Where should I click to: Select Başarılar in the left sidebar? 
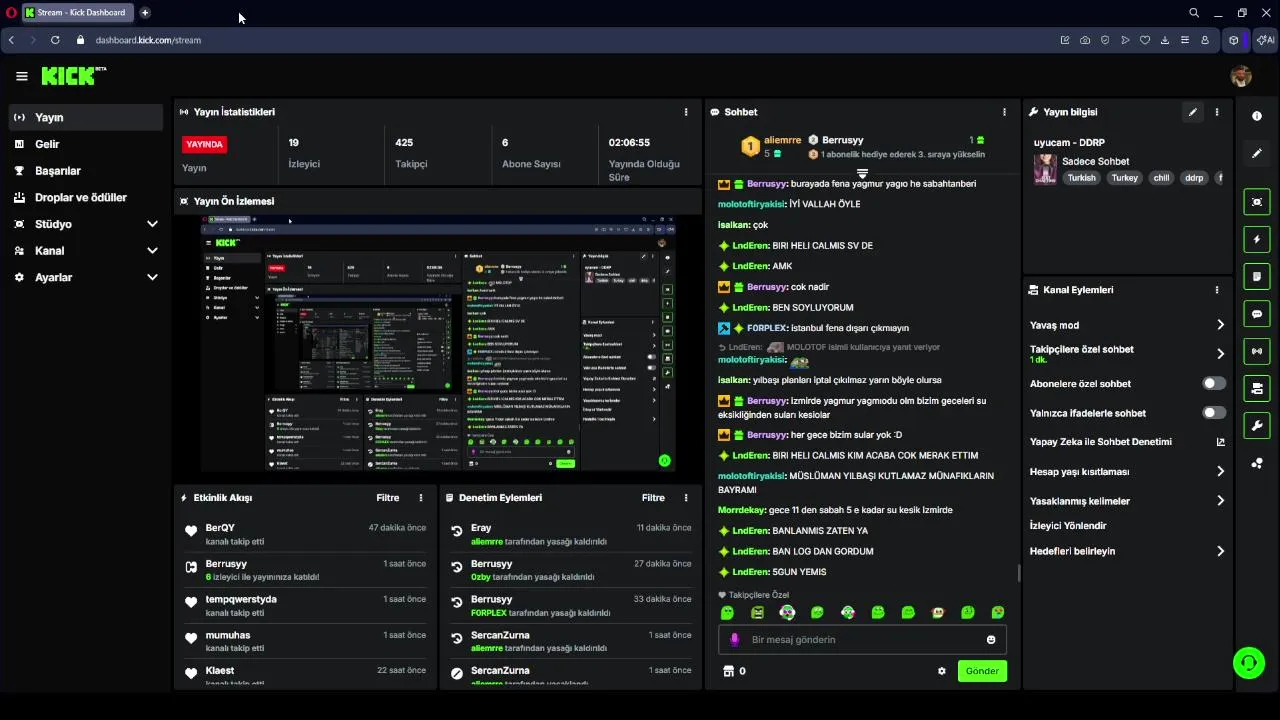point(85,171)
